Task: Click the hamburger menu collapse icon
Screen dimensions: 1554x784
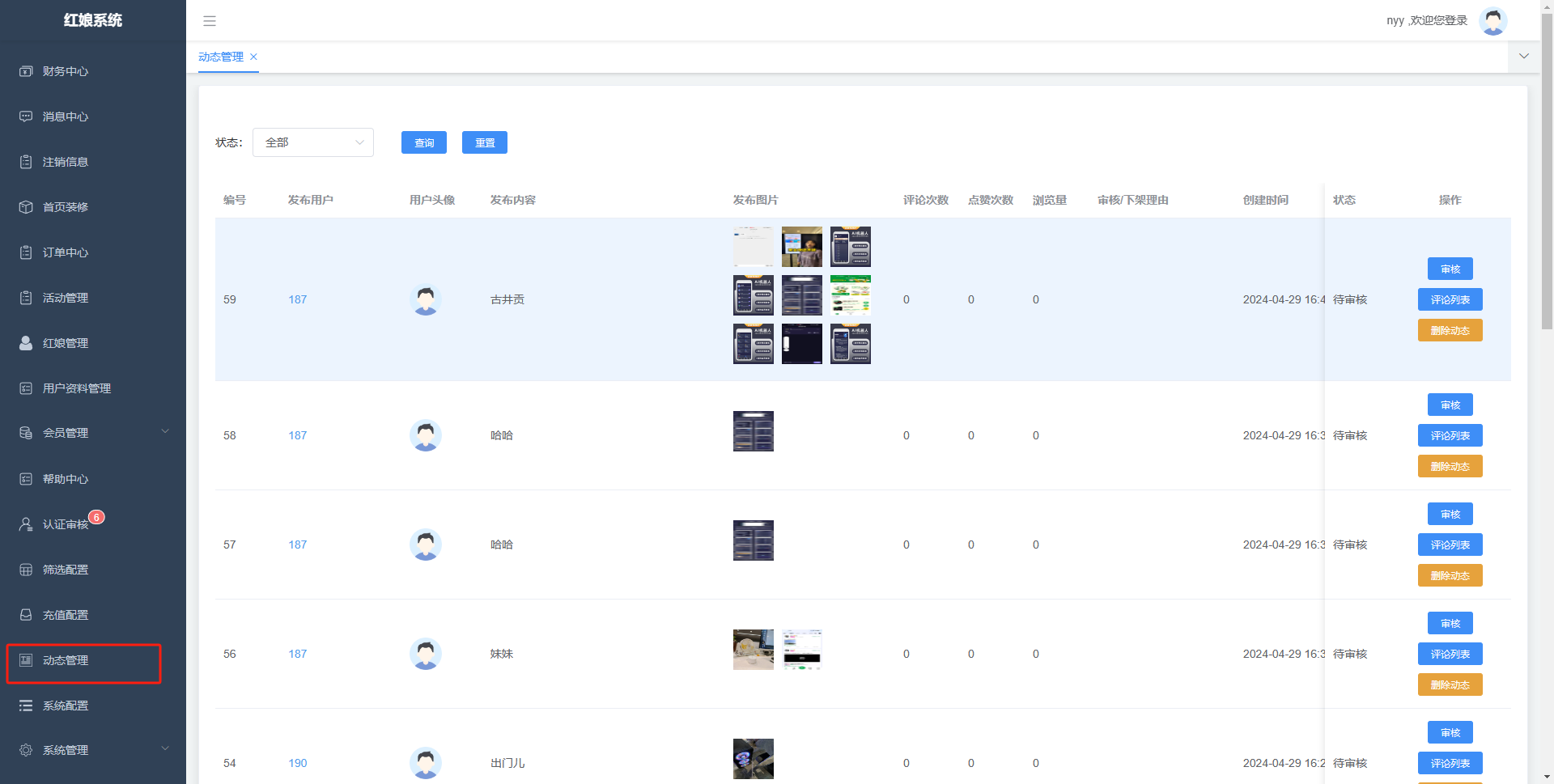Action: coord(209,21)
